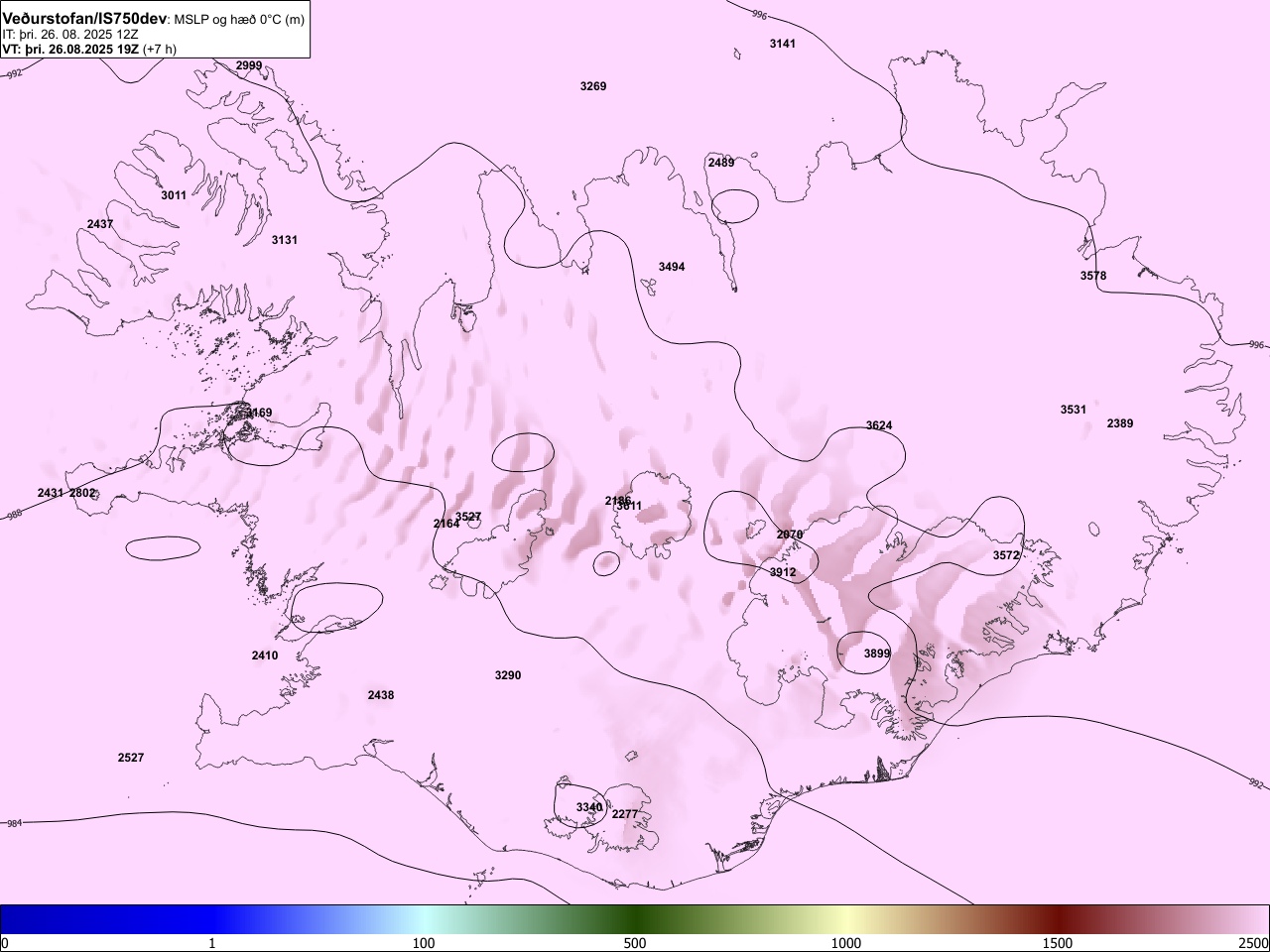This screenshot has width=1270, height=952.
Task: Click the Veðurstofan/IS750dev title text
Action: [x=84, y=19]
